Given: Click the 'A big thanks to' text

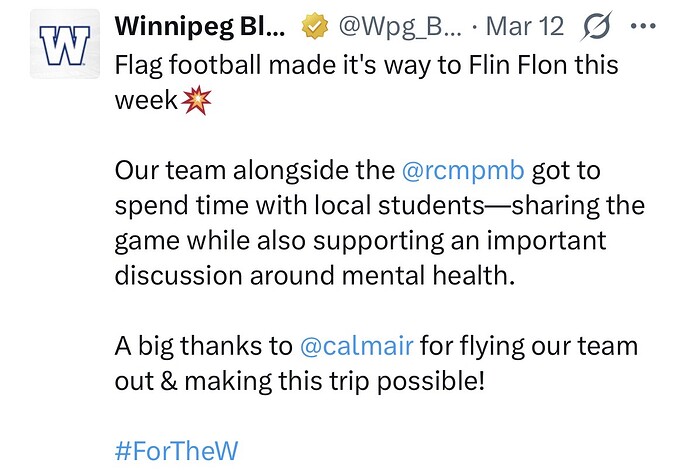Looking at the screenshot, I should (x=204, y=346).
